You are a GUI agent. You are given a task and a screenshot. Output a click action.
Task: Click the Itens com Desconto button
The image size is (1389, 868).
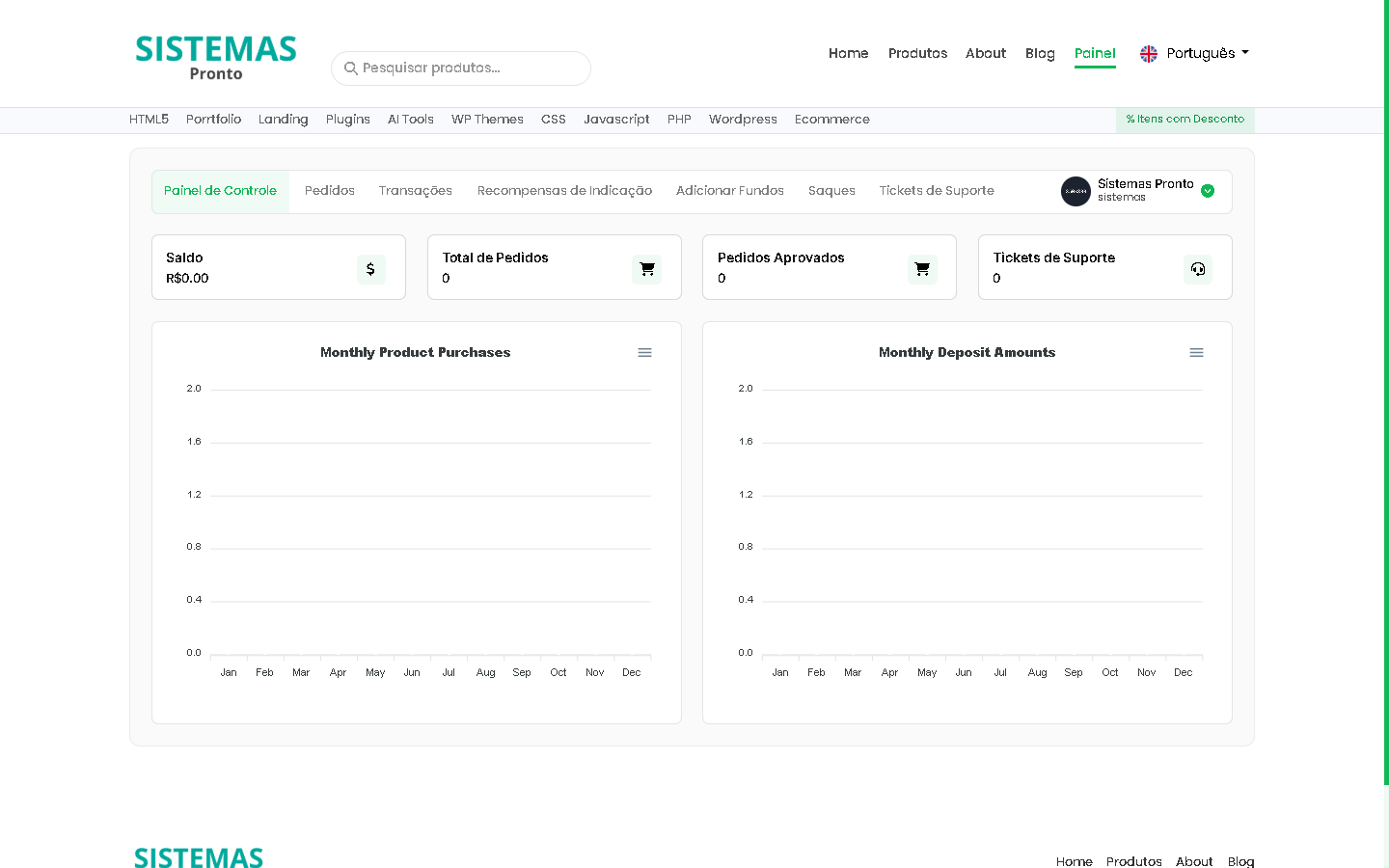pyautogui.click(x=1185, y=120)
